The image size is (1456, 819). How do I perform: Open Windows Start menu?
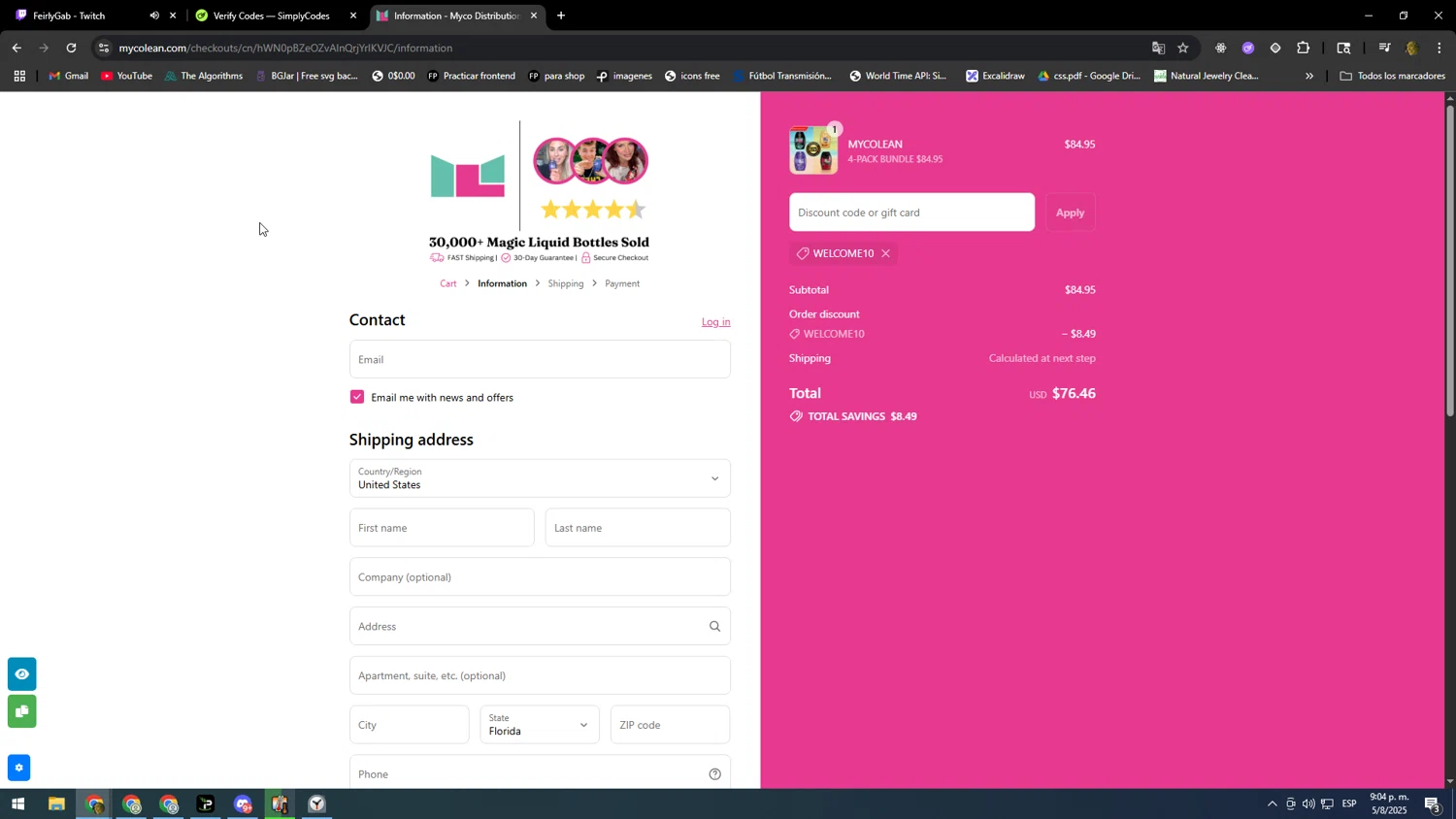tap(17, 804)
